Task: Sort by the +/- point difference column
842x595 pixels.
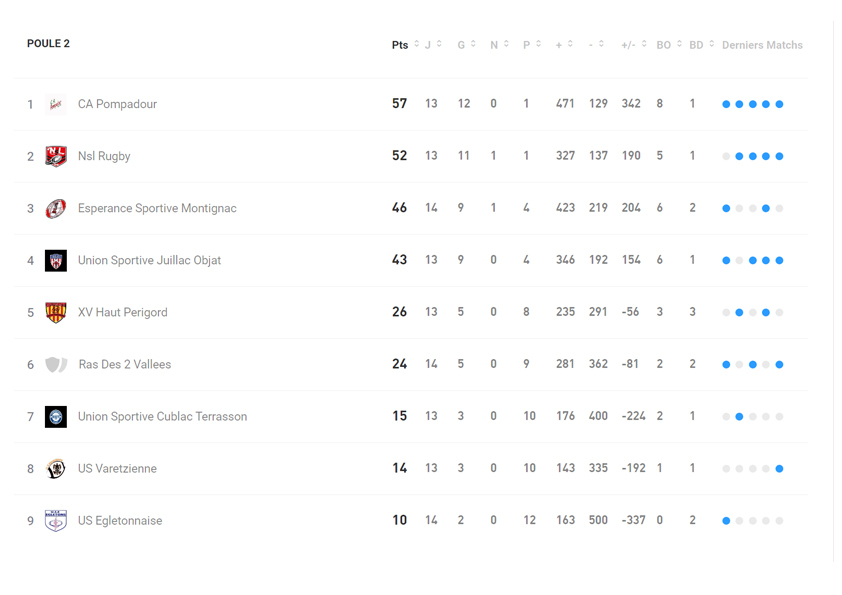Action: tap(633, 45)
